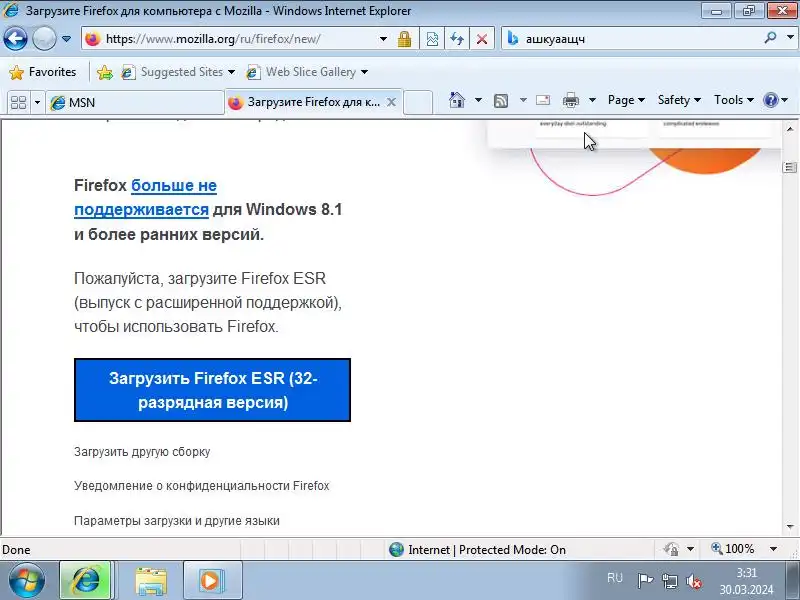Open the Favorites center button
Viewport: 800px width, 600px height.
[x=43, y=72]
